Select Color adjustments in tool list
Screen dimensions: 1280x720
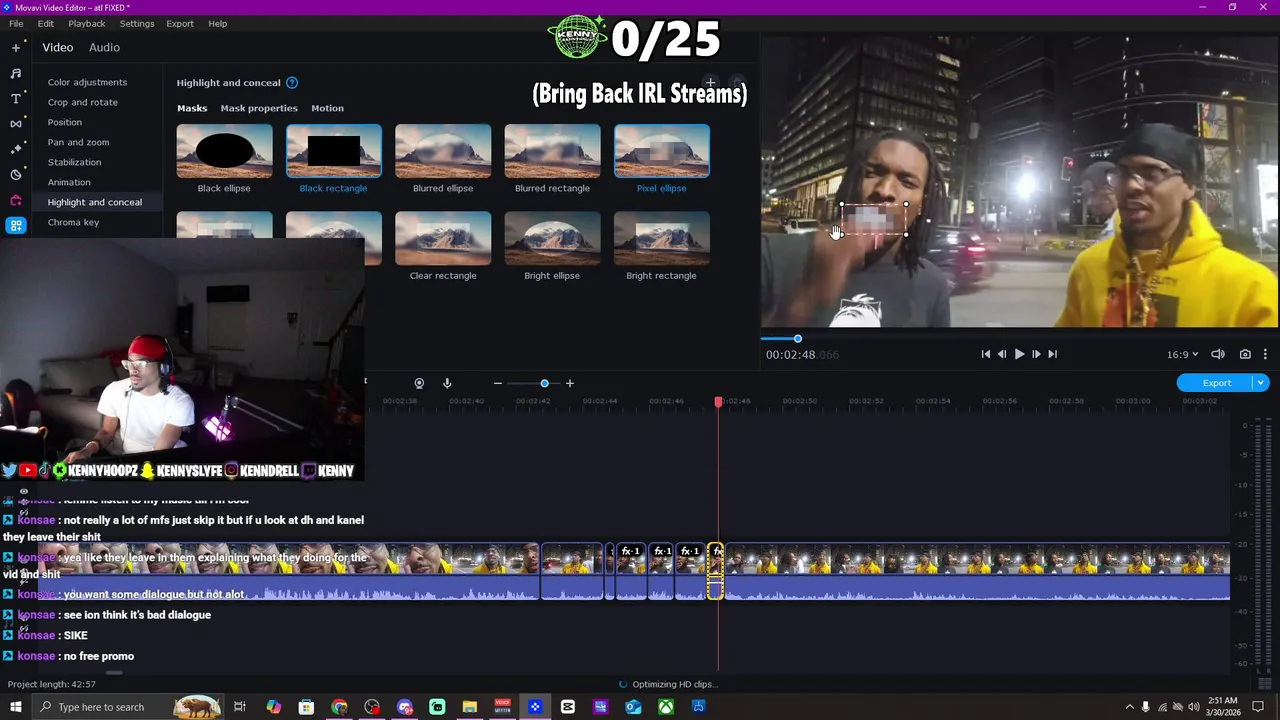(87, 82)
